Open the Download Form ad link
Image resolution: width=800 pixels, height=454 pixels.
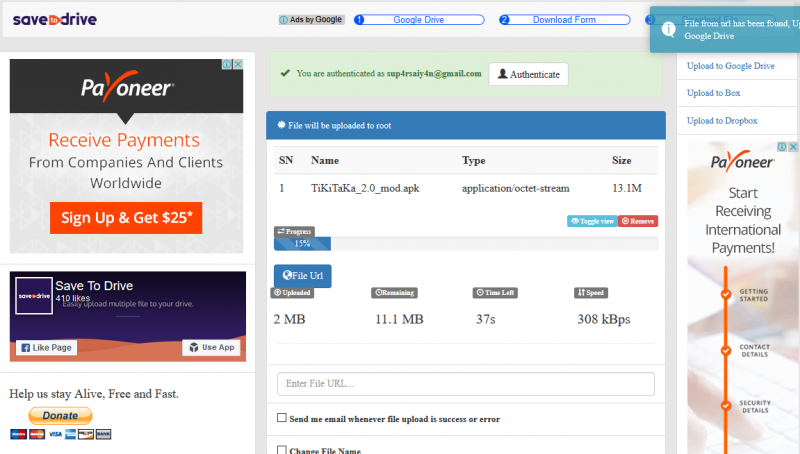coord(564,20)
